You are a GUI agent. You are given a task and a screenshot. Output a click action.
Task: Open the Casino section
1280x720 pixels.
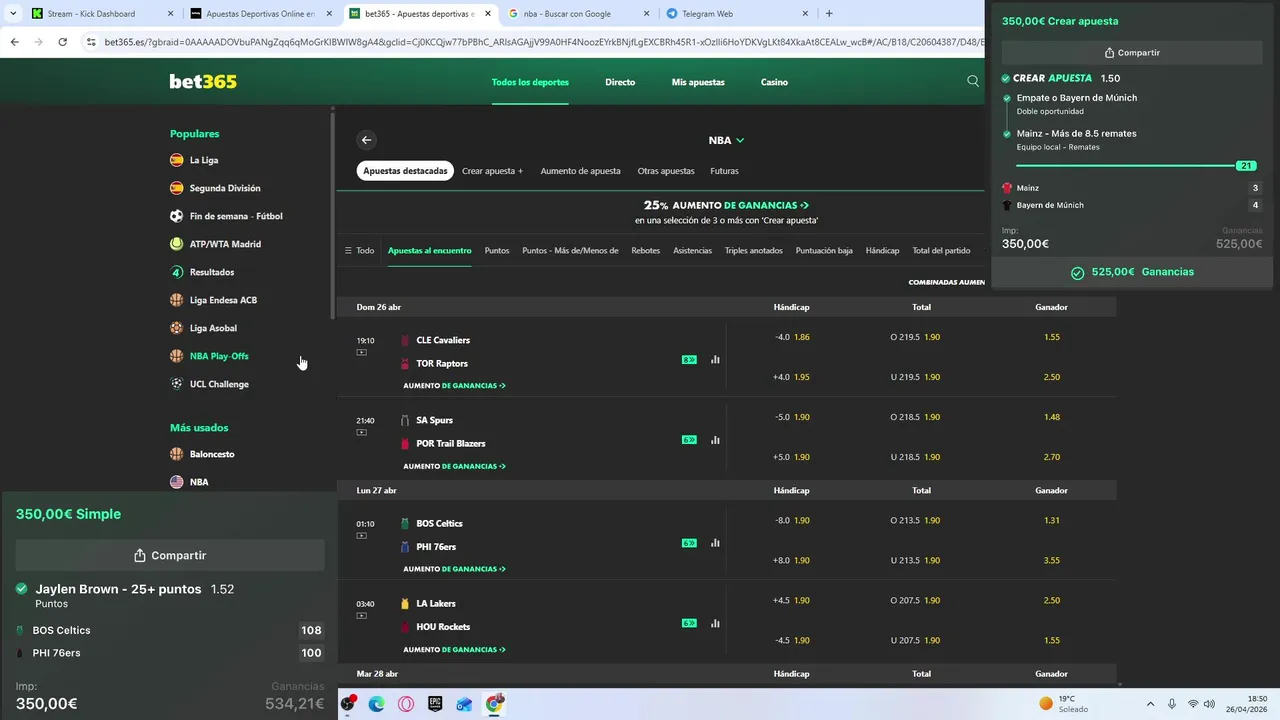coord(774,82)
